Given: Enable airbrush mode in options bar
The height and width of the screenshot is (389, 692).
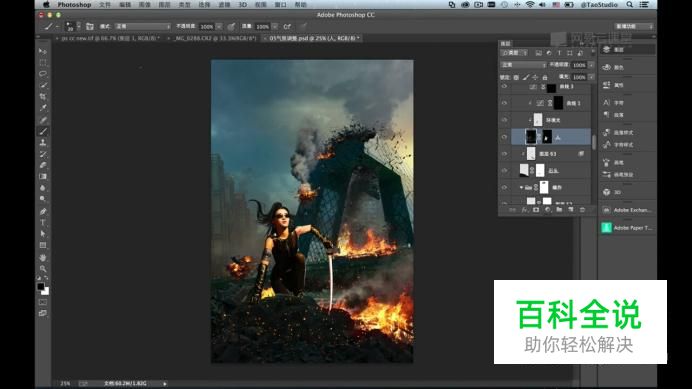Looking at the screenshot, I should [287, 26].
